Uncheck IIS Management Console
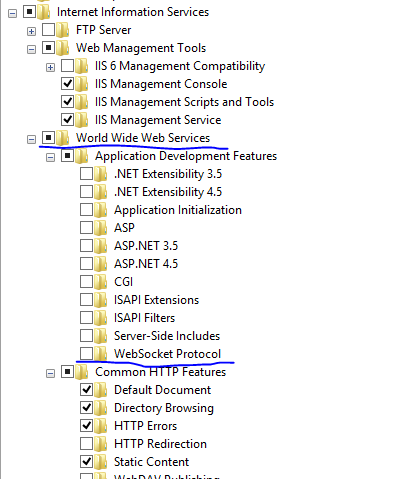 point(67,84)
